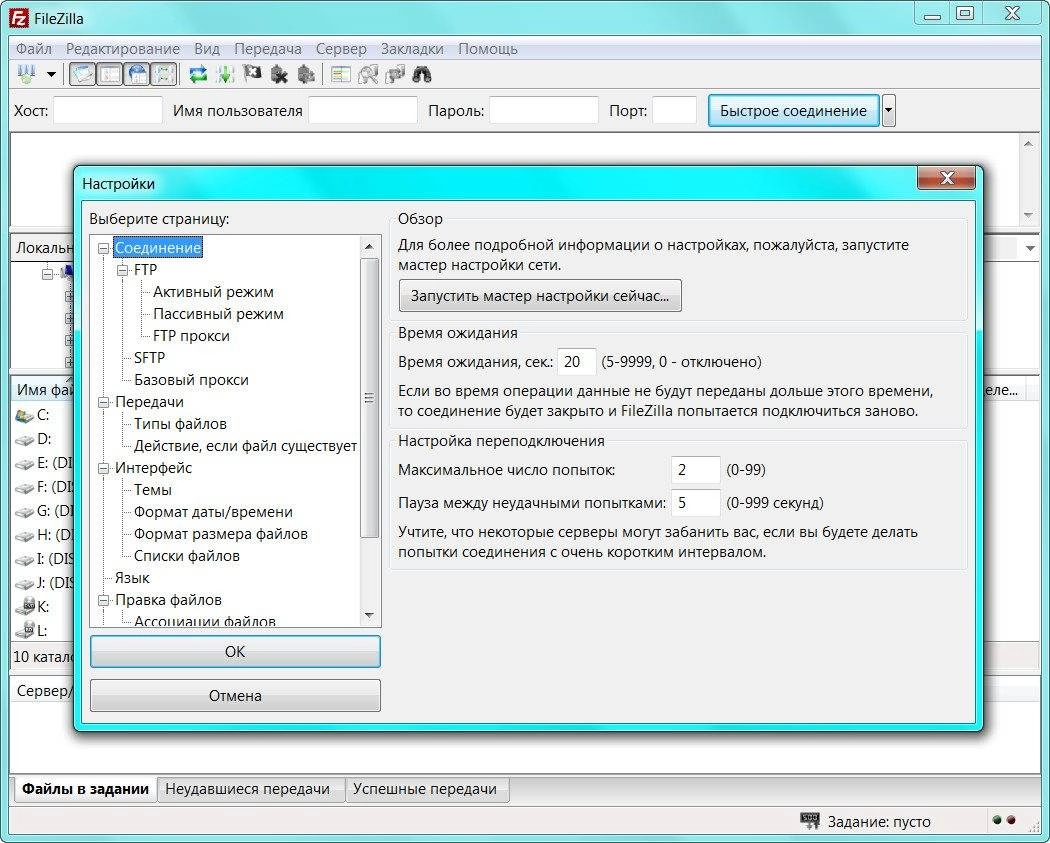
Task: Click the queue icon in status bar
Action: click(x=810, y=820)
